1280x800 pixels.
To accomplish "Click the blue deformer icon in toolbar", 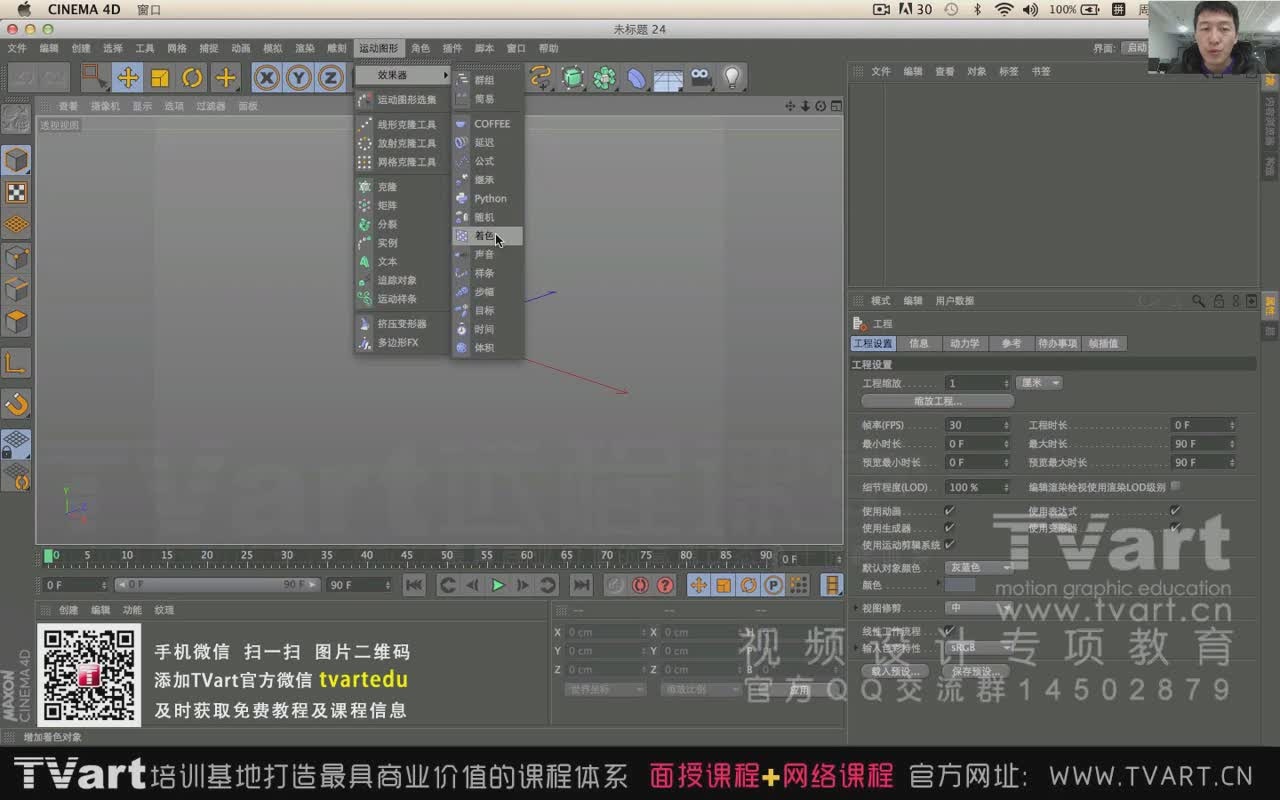I will (x=636, y=77).
